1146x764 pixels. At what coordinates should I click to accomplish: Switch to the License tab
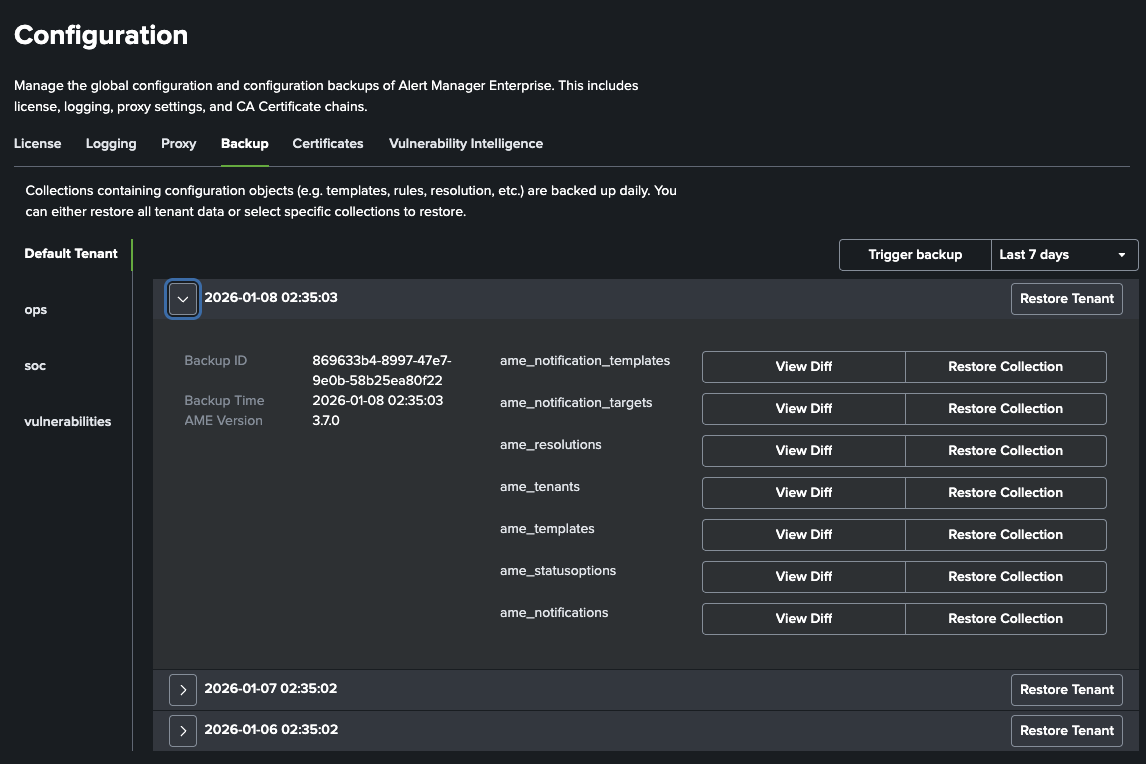(37, 144)
